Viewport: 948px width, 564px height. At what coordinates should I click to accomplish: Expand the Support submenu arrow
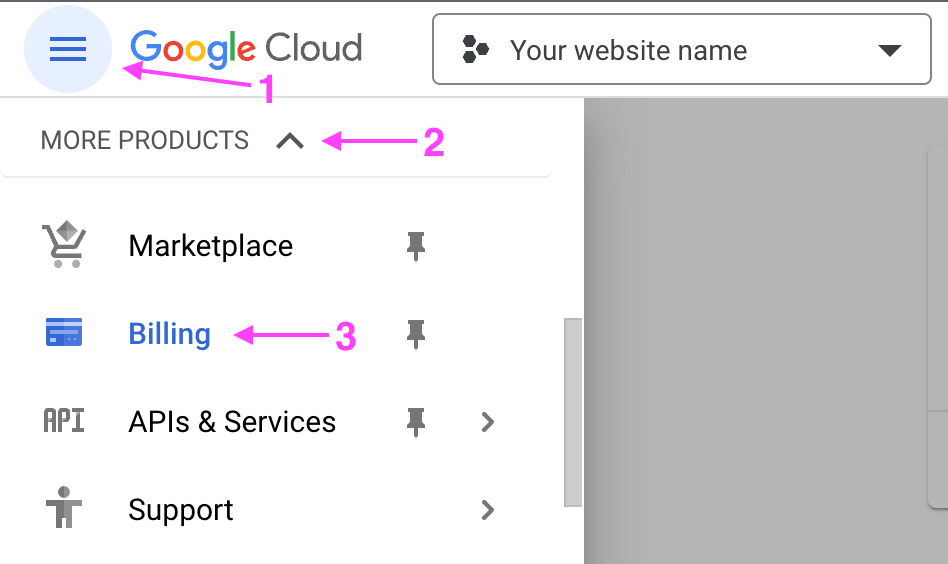pyautogui.click(x=488, y=510)
